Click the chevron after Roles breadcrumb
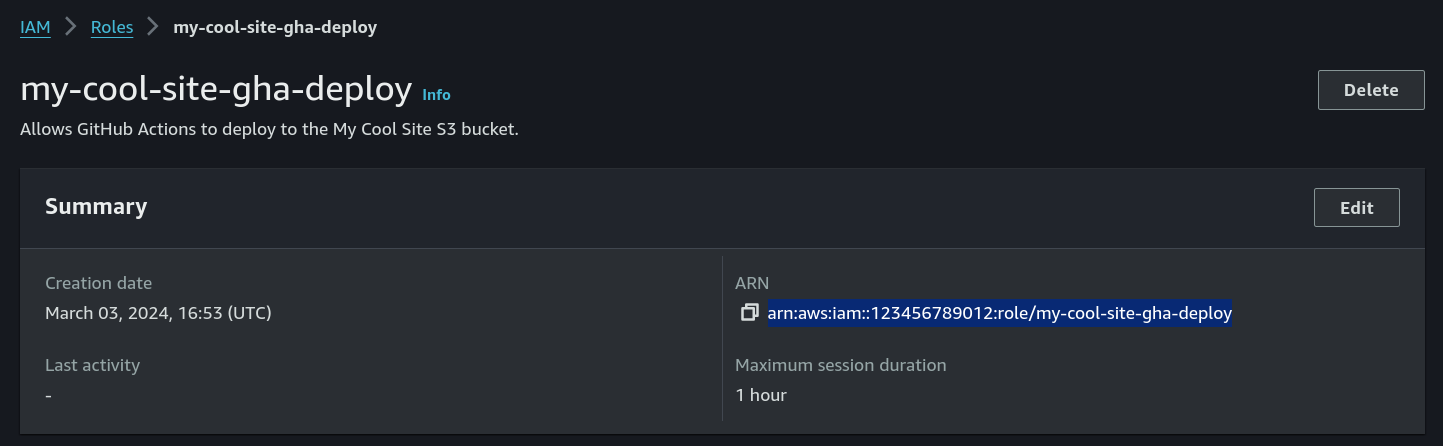 click(x=153, y=27)
